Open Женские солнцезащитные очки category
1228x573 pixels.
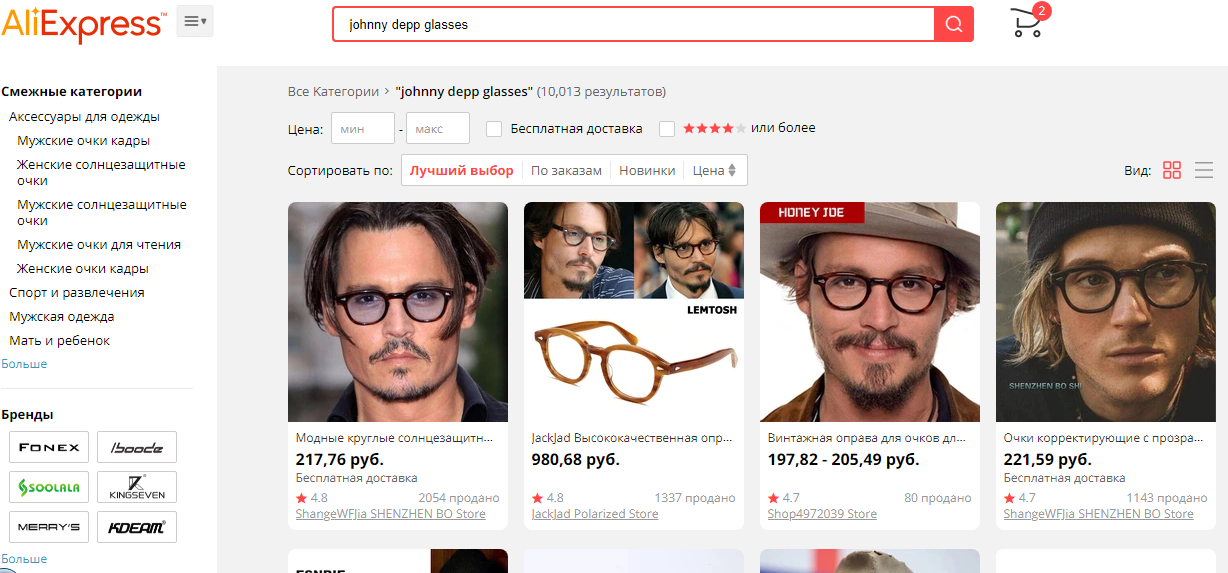[101, 172]
